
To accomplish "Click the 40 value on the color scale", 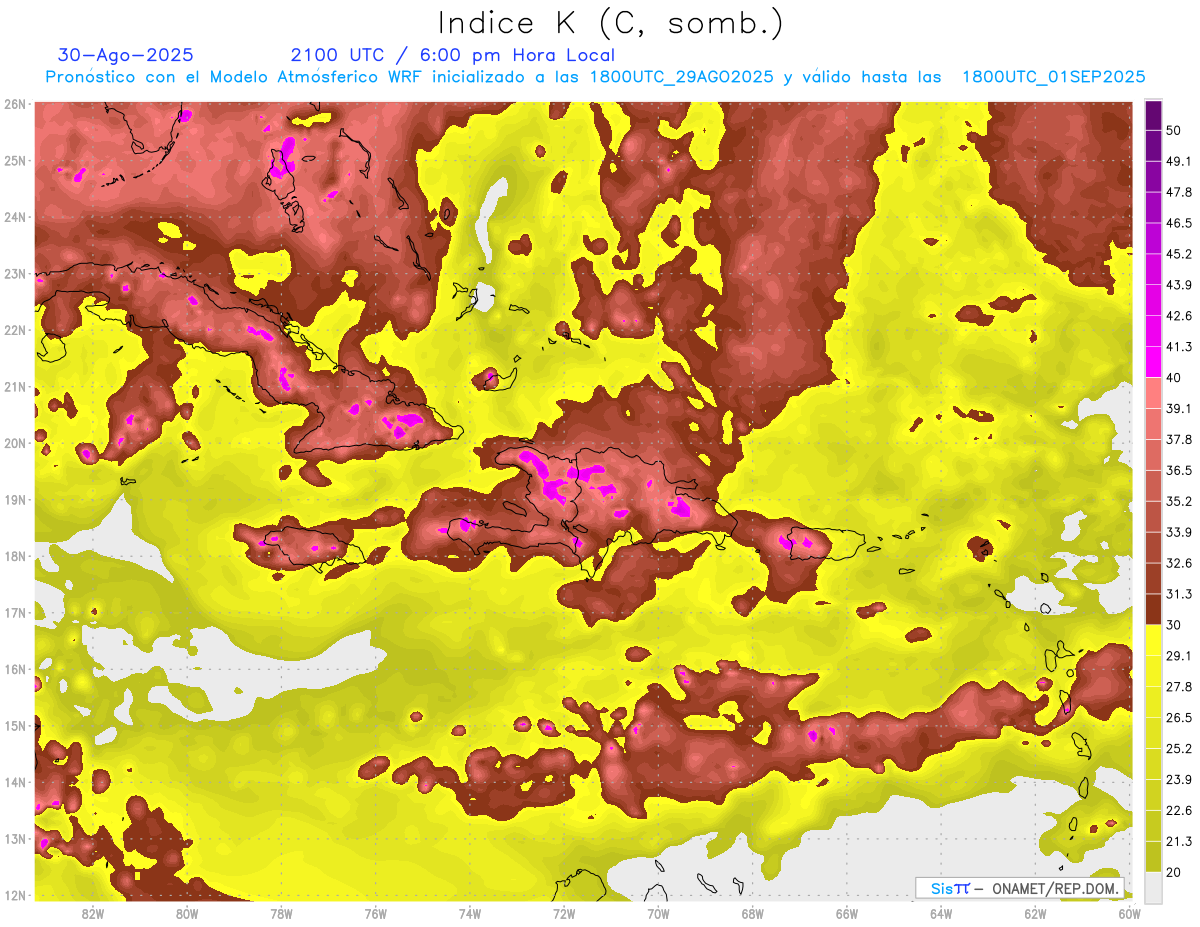I will [1174, 377].
